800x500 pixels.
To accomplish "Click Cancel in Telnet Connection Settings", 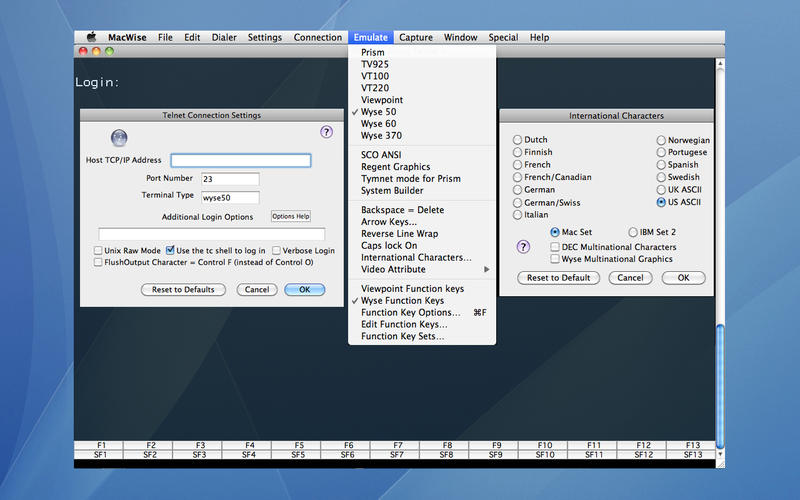I will (257, 290).
